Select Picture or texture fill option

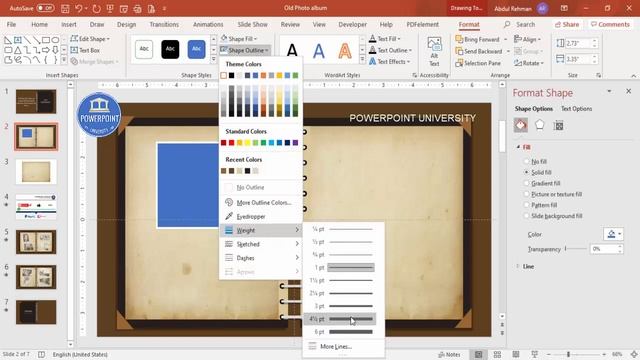pos(527,194)
